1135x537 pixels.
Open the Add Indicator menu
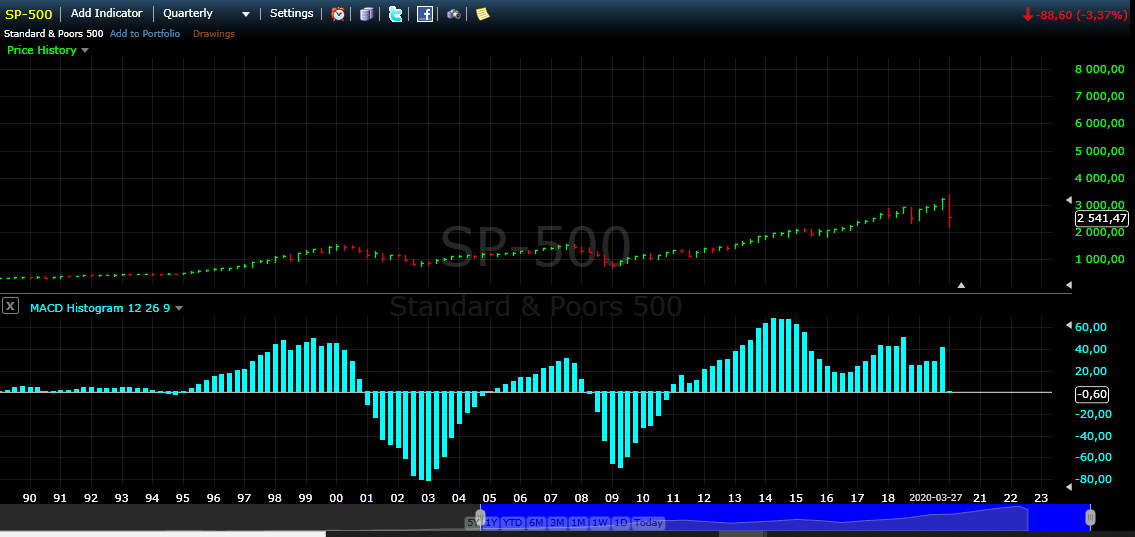(106, 14)
